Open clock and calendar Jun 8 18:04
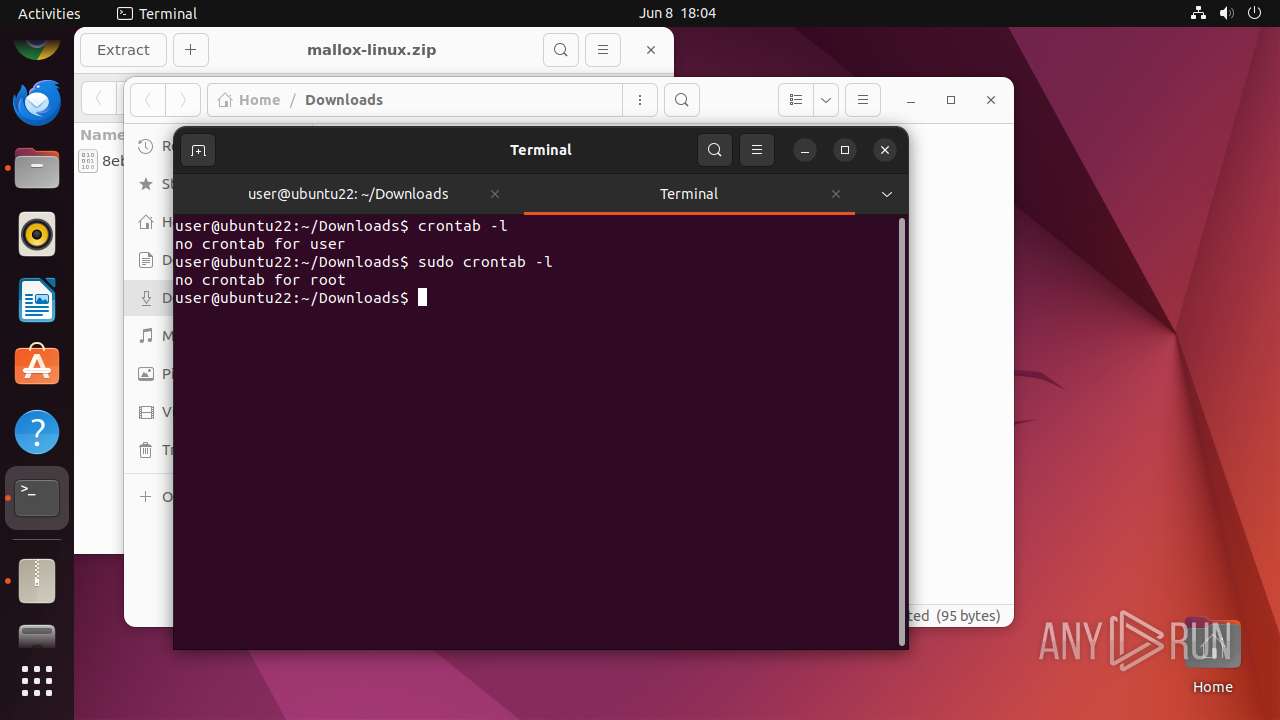The width and height of the screenshot is (1280, 720). [677, 13]
